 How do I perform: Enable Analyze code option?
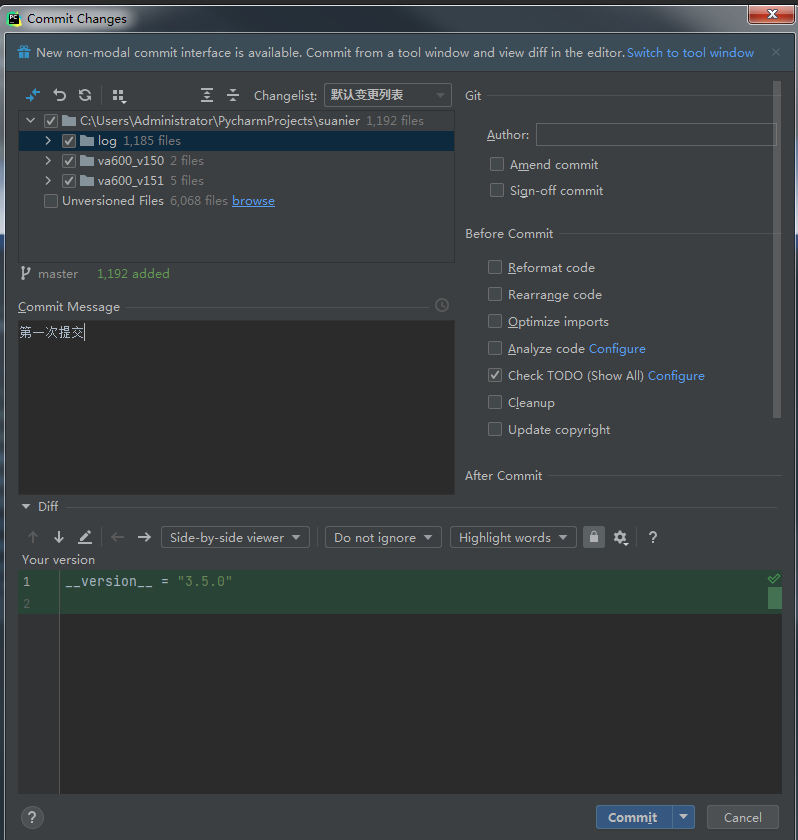click(x=495, y=348)
